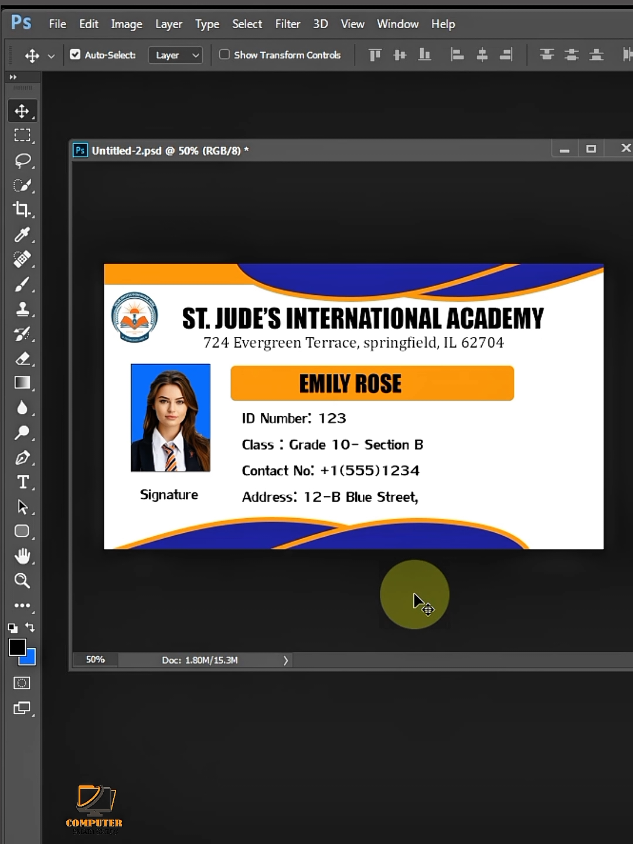Open the Move tool preset picker arrow
Viewport: 633px width, 844px height.
51,55
